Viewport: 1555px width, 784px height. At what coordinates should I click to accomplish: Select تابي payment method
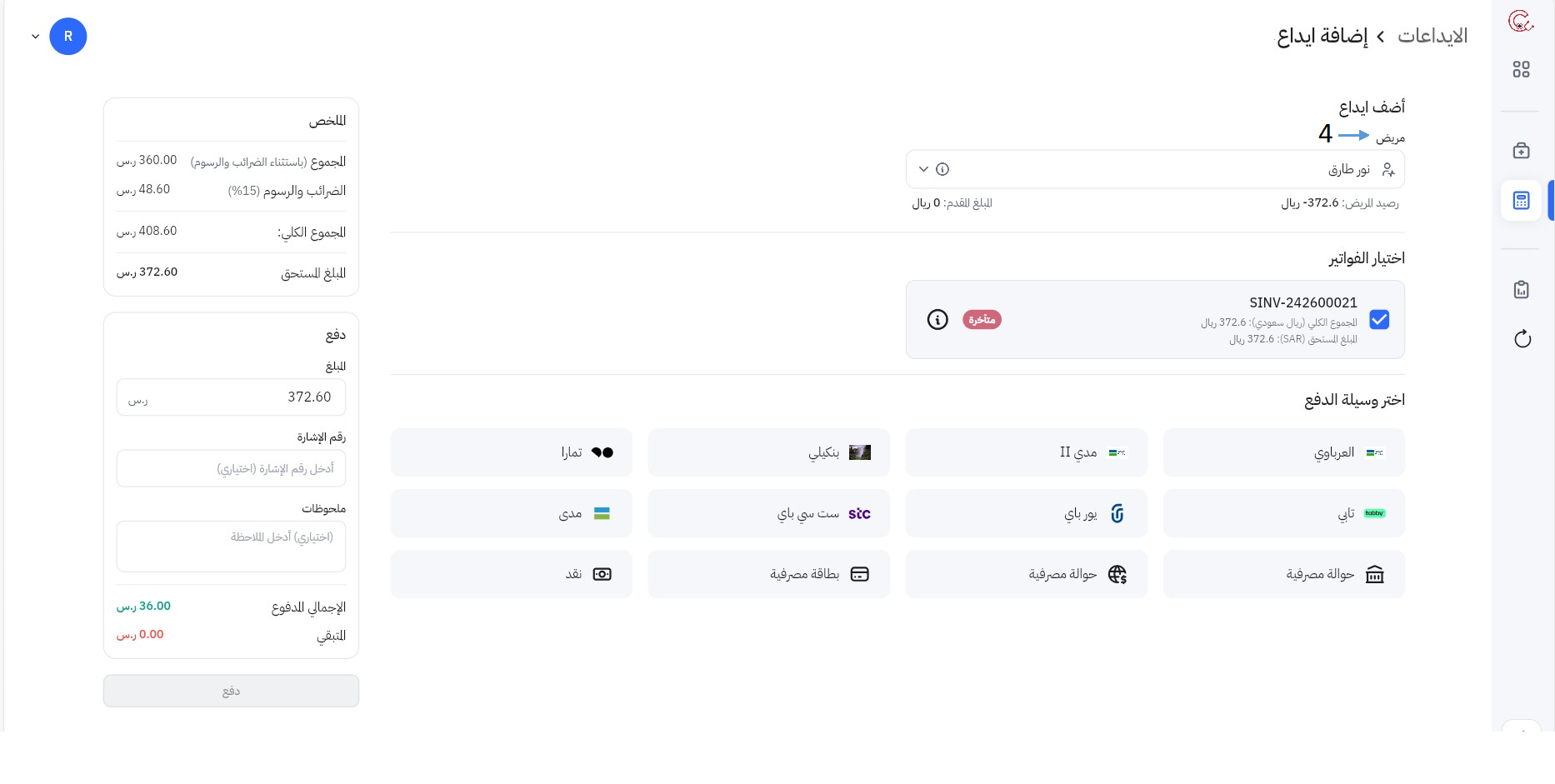[1283, 513]
